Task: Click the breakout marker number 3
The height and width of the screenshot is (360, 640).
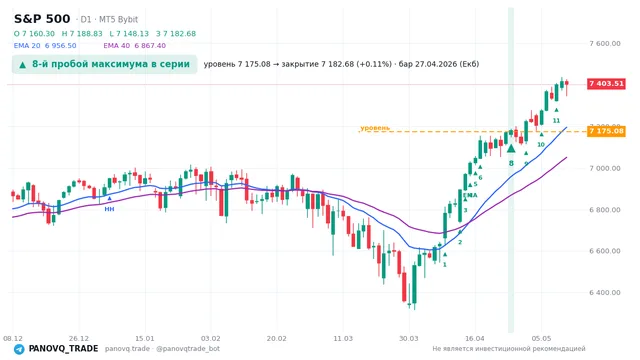Action: (465, 210)
